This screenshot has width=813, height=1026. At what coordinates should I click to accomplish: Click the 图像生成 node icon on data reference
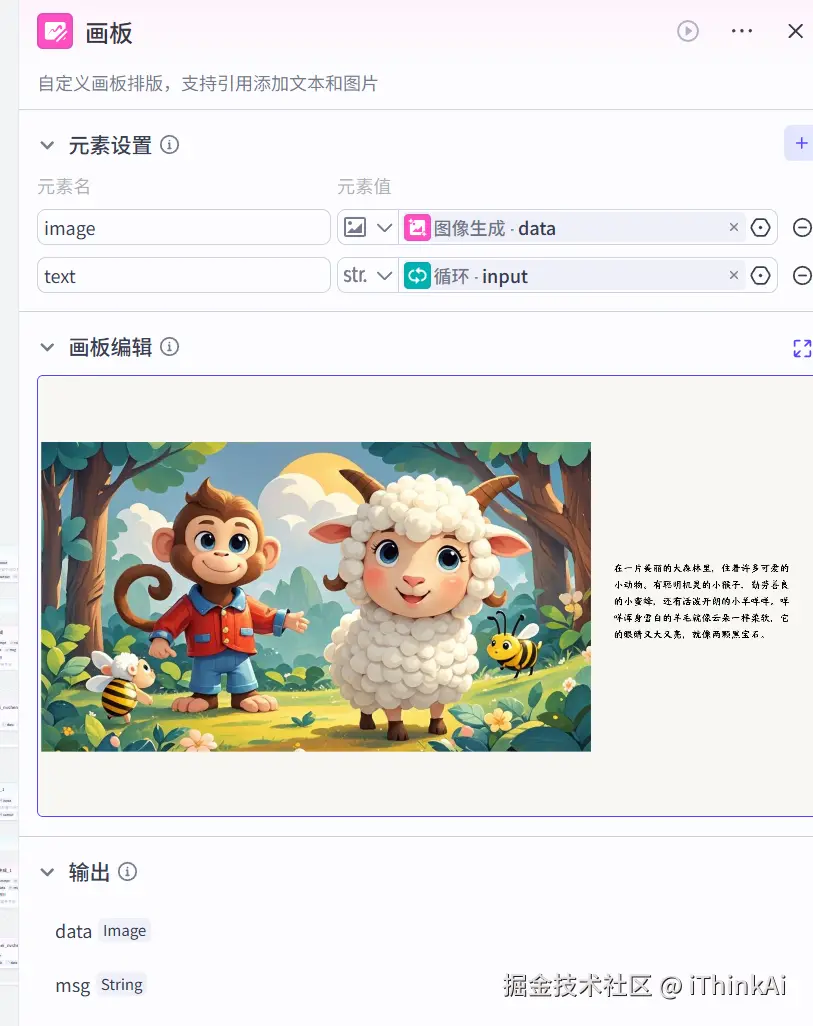(417, 227)
